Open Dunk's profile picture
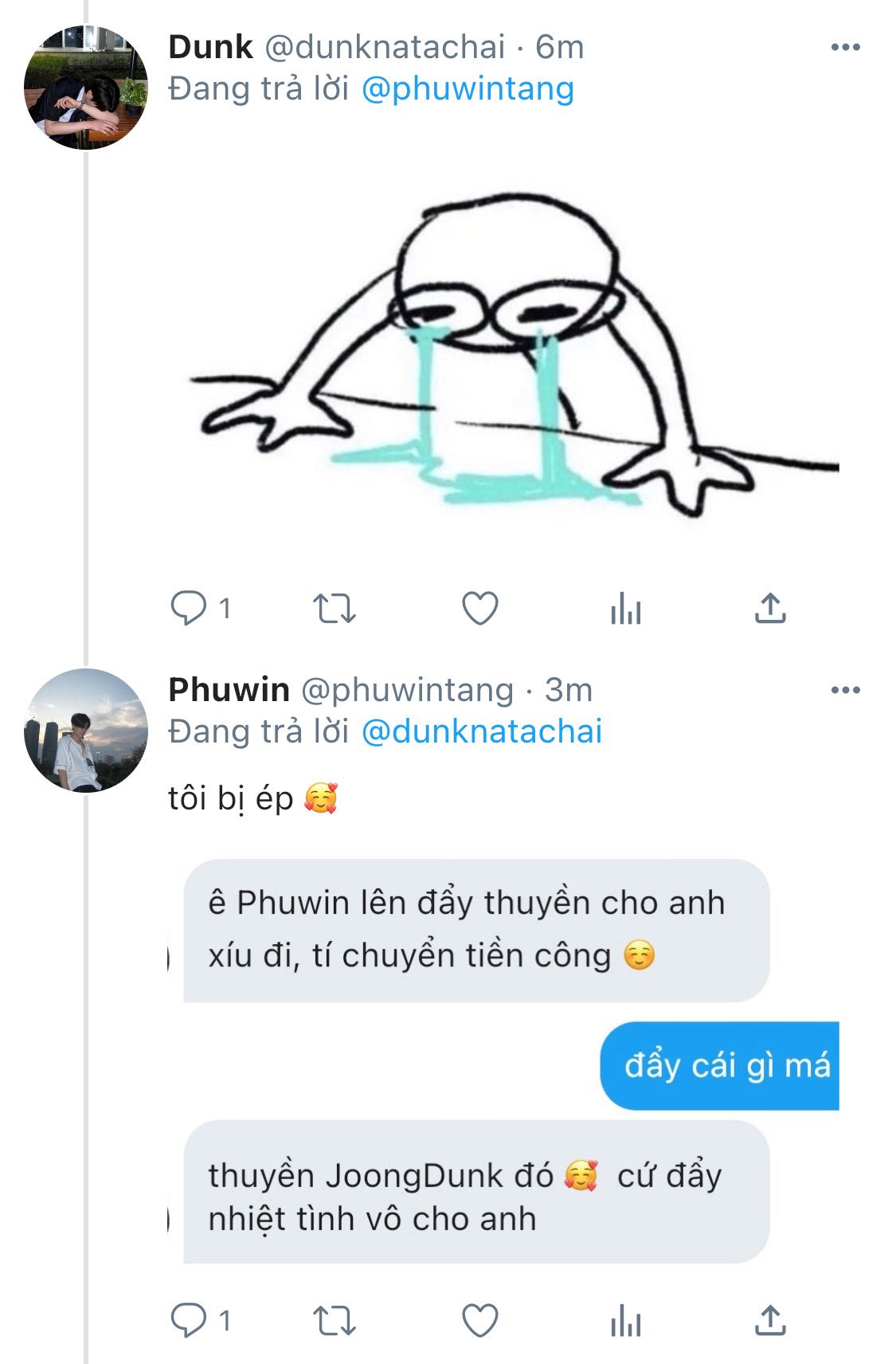The image size is (896, 1364). pos(86,88)
